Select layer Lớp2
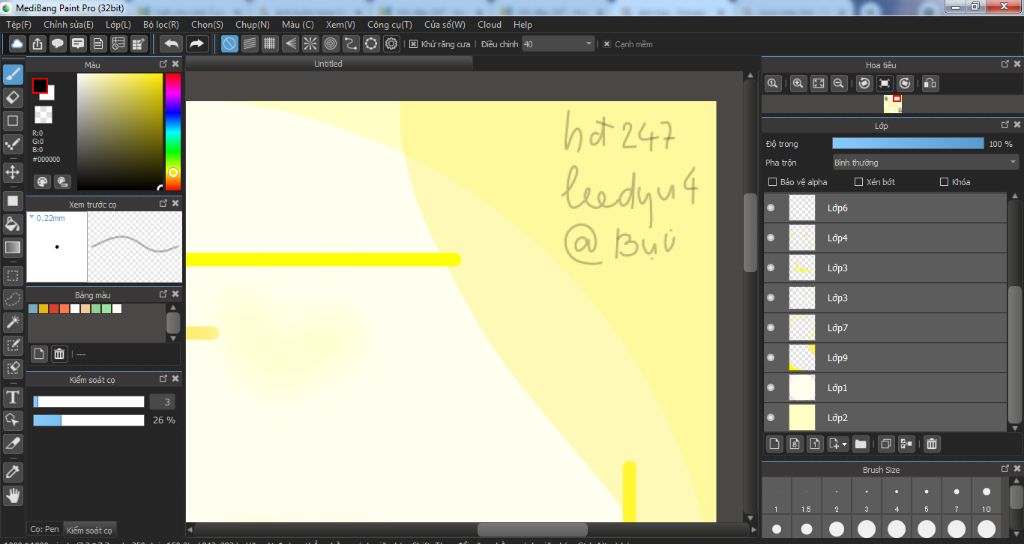 coord(885,417)
